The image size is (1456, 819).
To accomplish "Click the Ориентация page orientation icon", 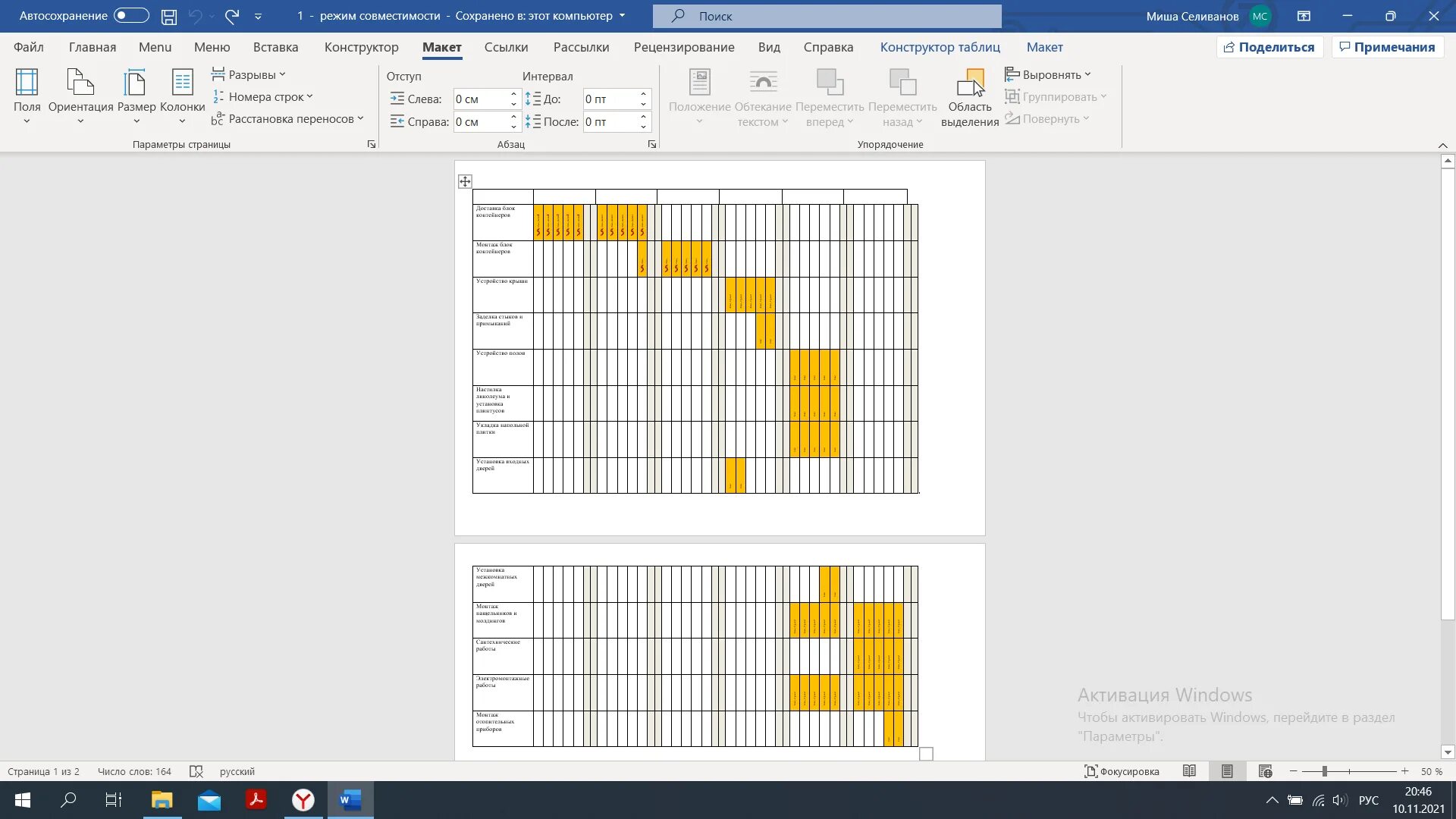I will pos(80,83).
